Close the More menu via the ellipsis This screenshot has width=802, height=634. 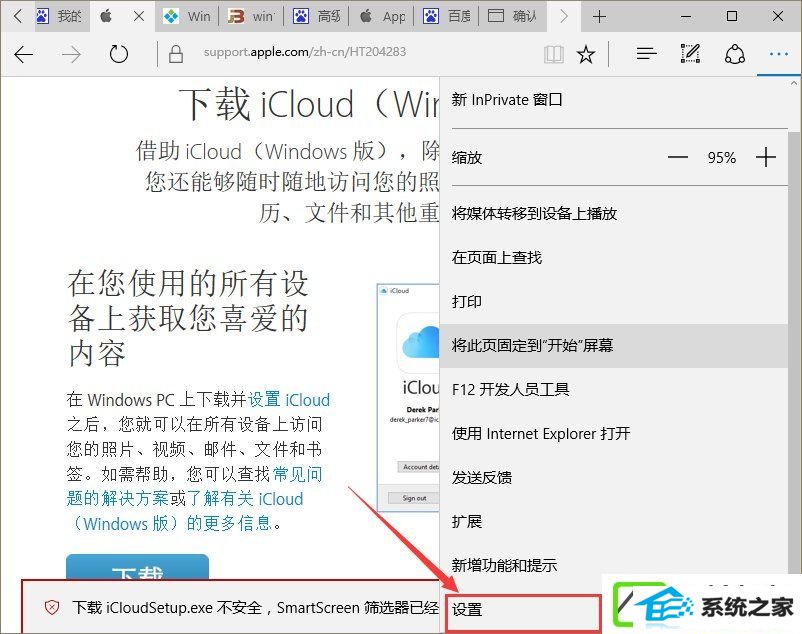point(778,54)
